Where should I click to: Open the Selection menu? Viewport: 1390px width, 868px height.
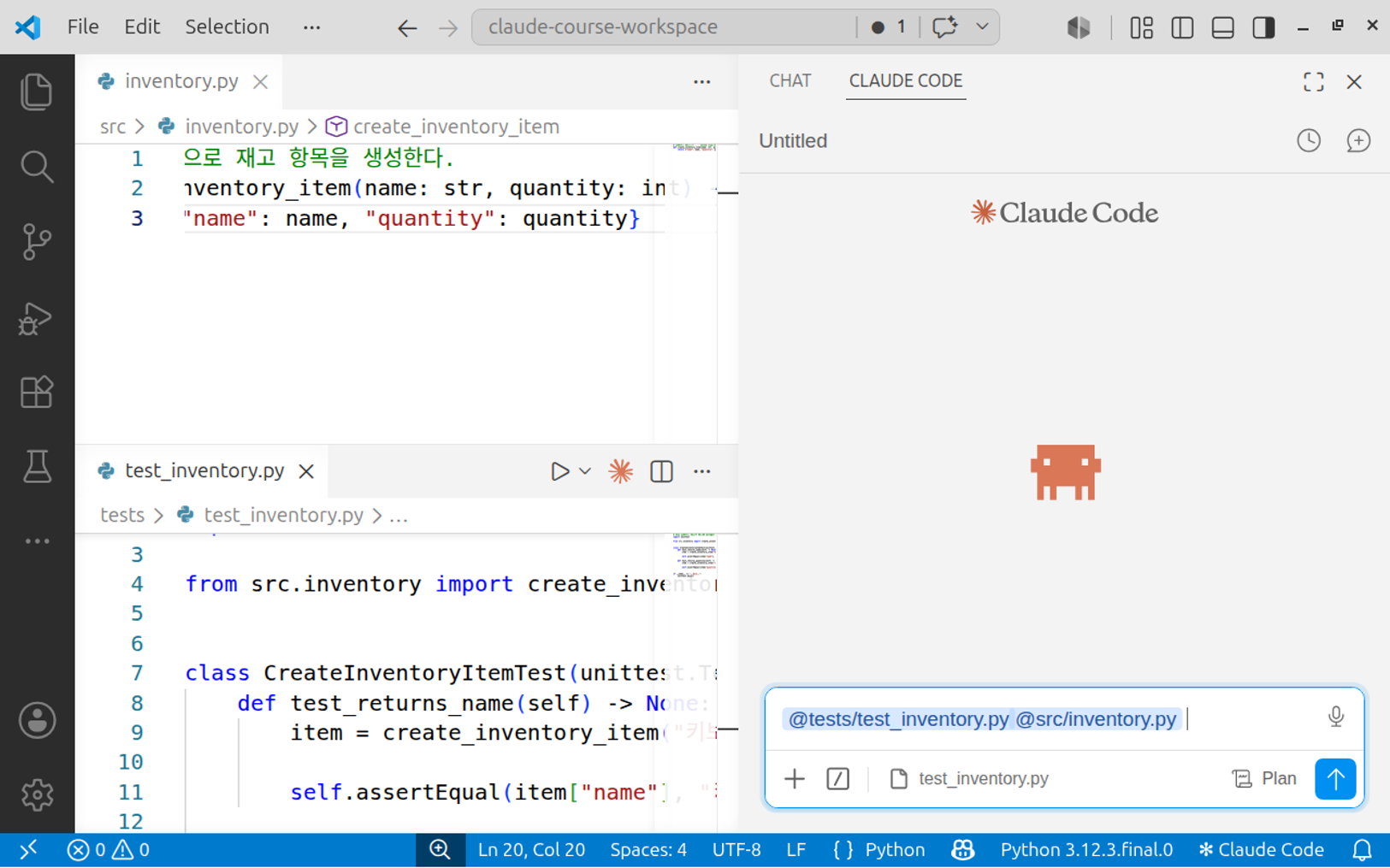[x=227, y=27]
